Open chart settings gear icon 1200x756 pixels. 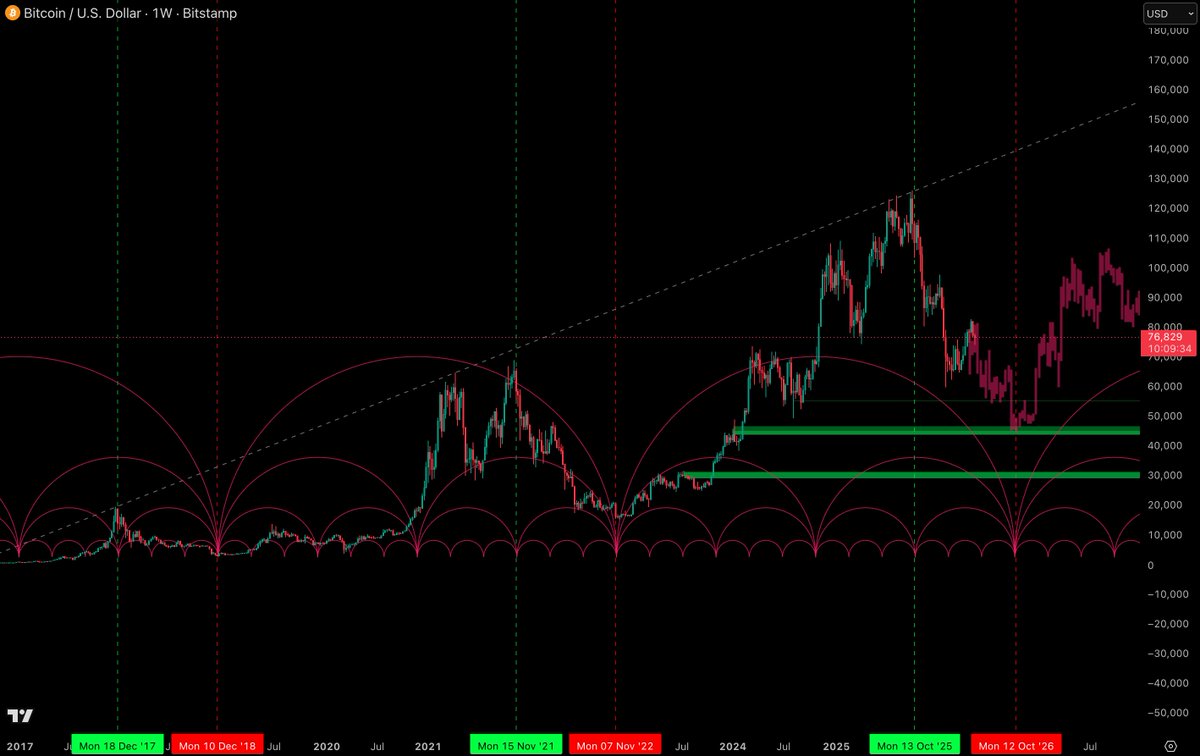pyautogui.click(x=1170, y=746)
